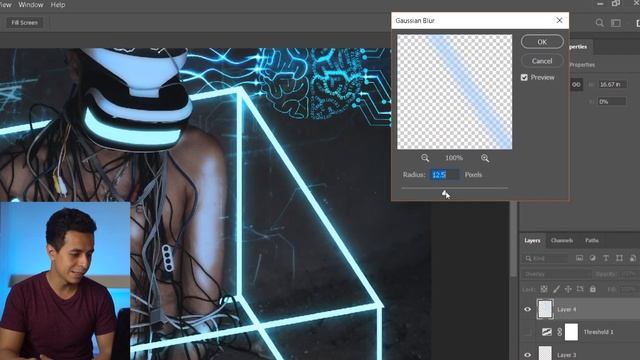This screenshot has width=640, height=360.
Task: Click the Gaussian Blur preview image
Action: click(x=454, y=92)
